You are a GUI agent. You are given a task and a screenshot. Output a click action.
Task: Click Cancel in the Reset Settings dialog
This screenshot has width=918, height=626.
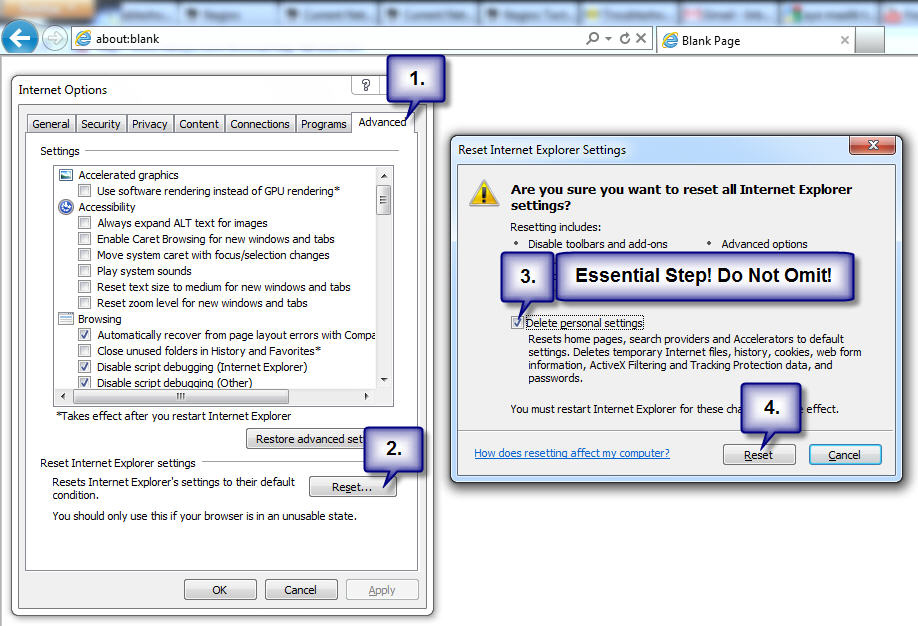pos(844,454)
